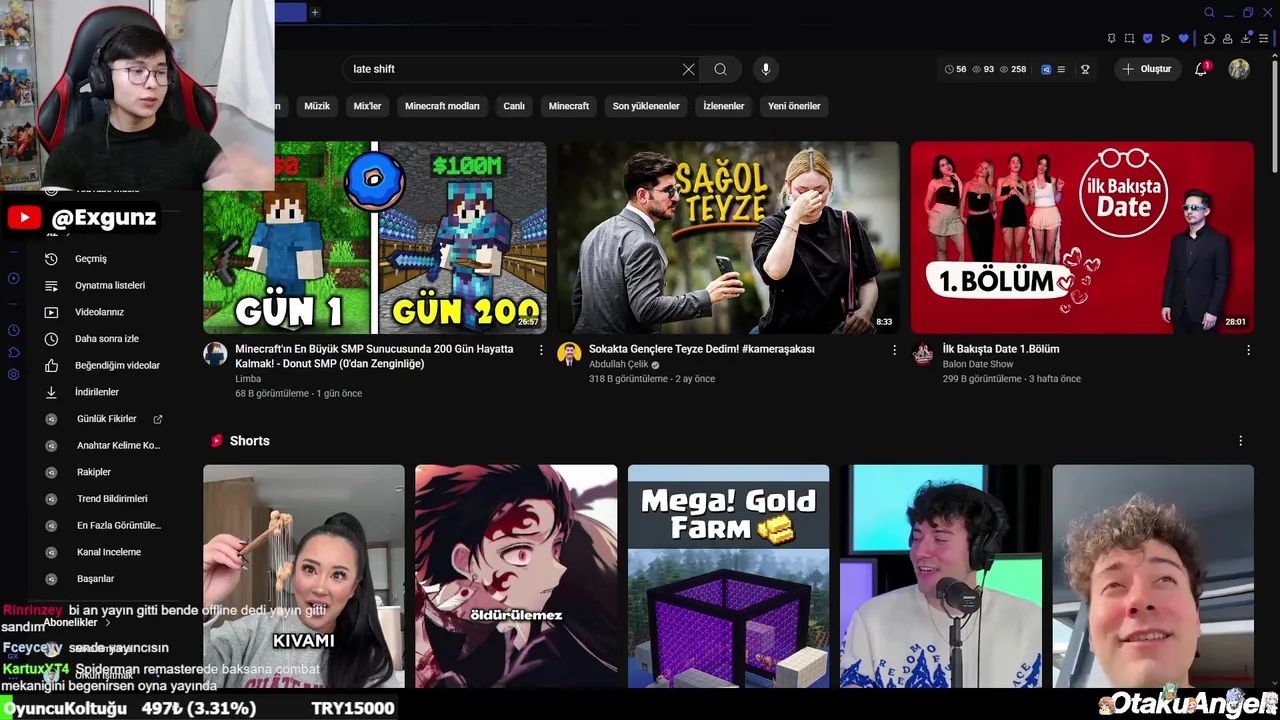
Task: Open İndirilenler downloads entry
Action: (x=103, y=392)
